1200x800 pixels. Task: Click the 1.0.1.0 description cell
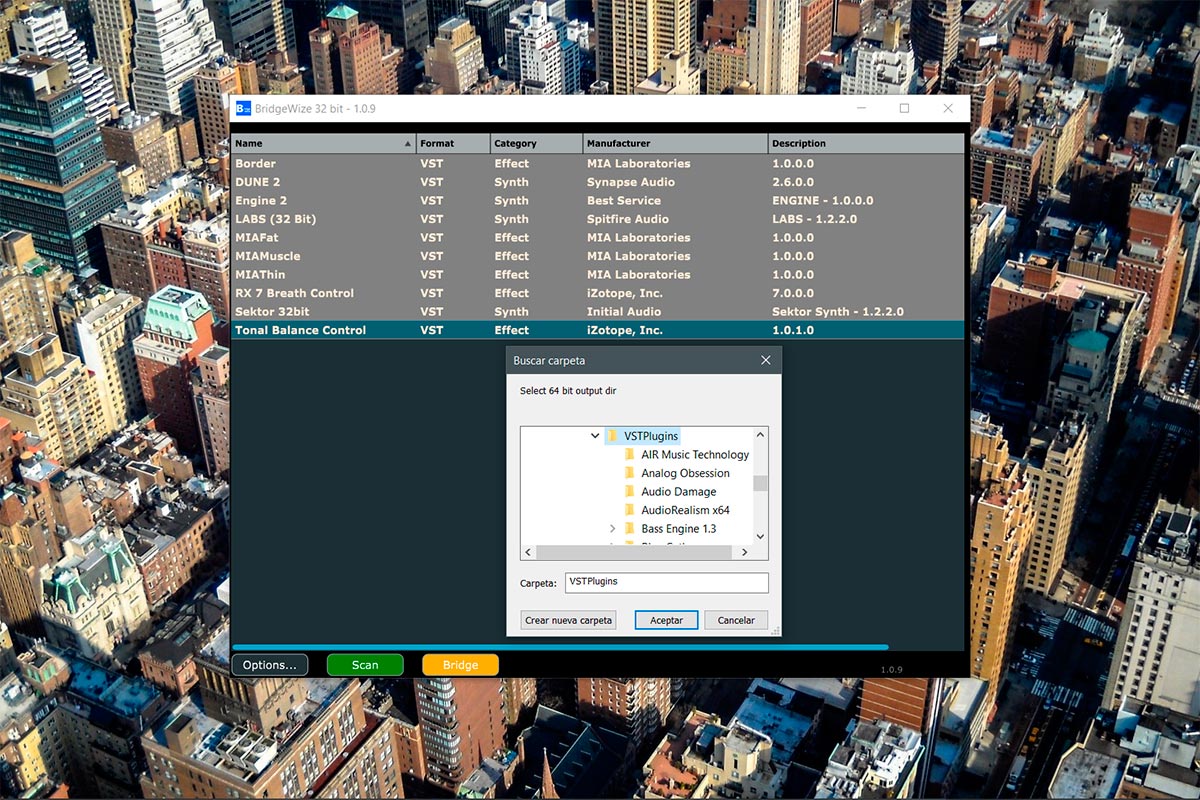793,330
